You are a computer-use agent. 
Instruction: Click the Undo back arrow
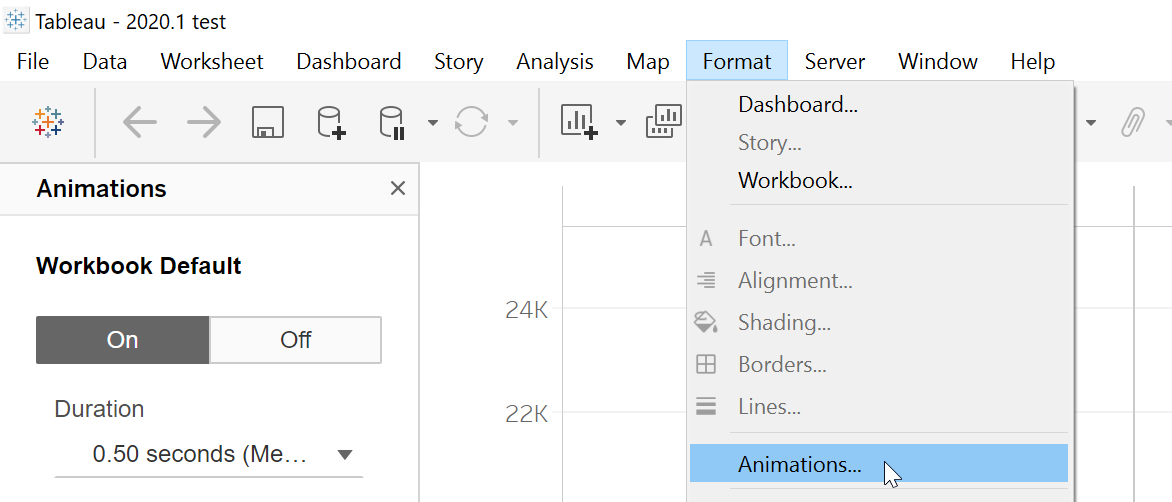[x=140, y=123]
